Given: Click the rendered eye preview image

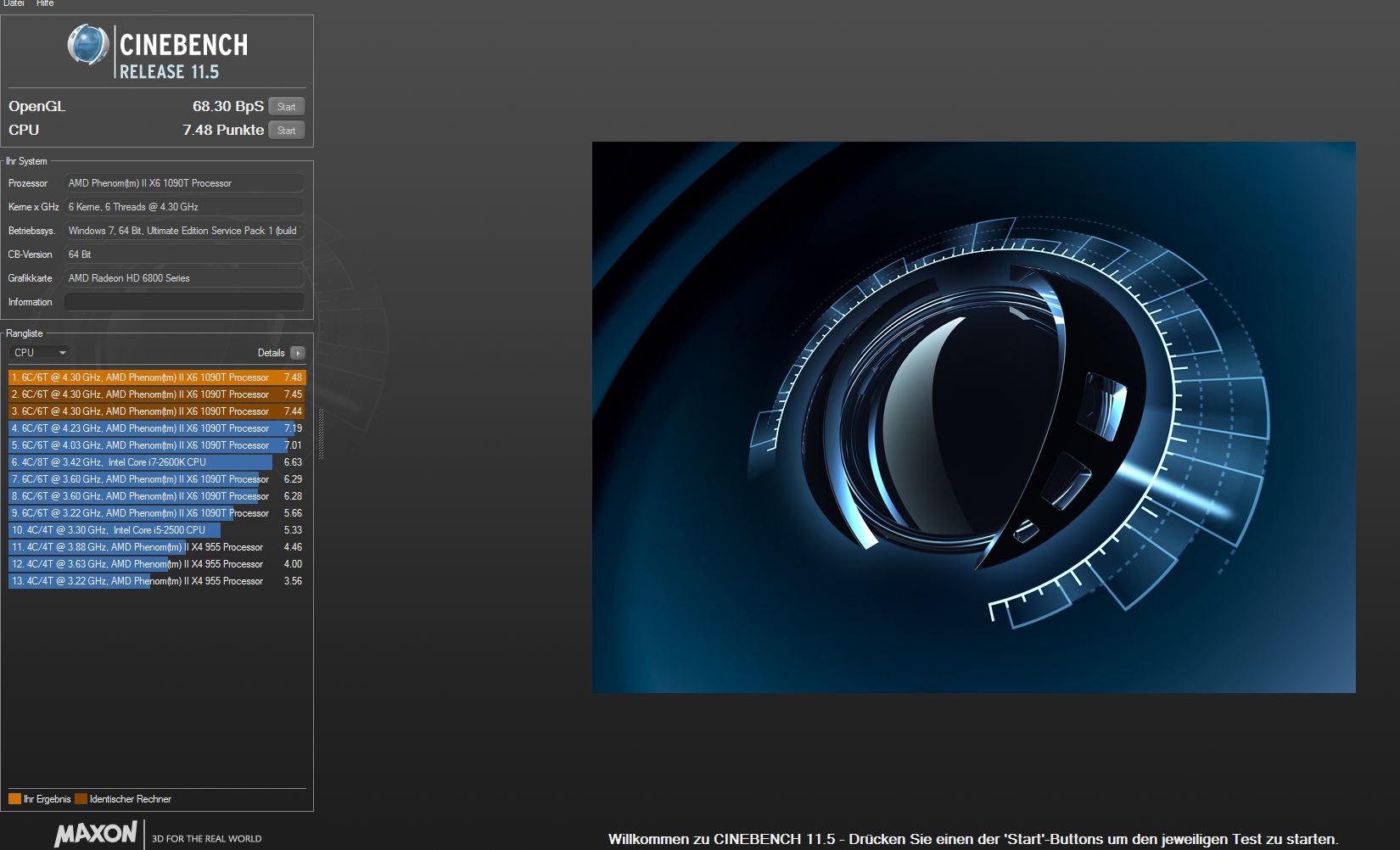Looking at the screenshot, I should (x=973, y=417).
